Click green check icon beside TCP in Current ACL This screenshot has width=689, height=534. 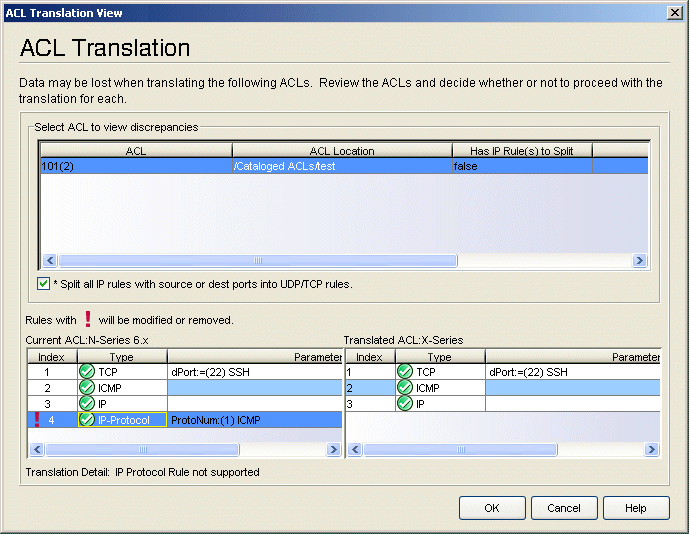point(87,372)
